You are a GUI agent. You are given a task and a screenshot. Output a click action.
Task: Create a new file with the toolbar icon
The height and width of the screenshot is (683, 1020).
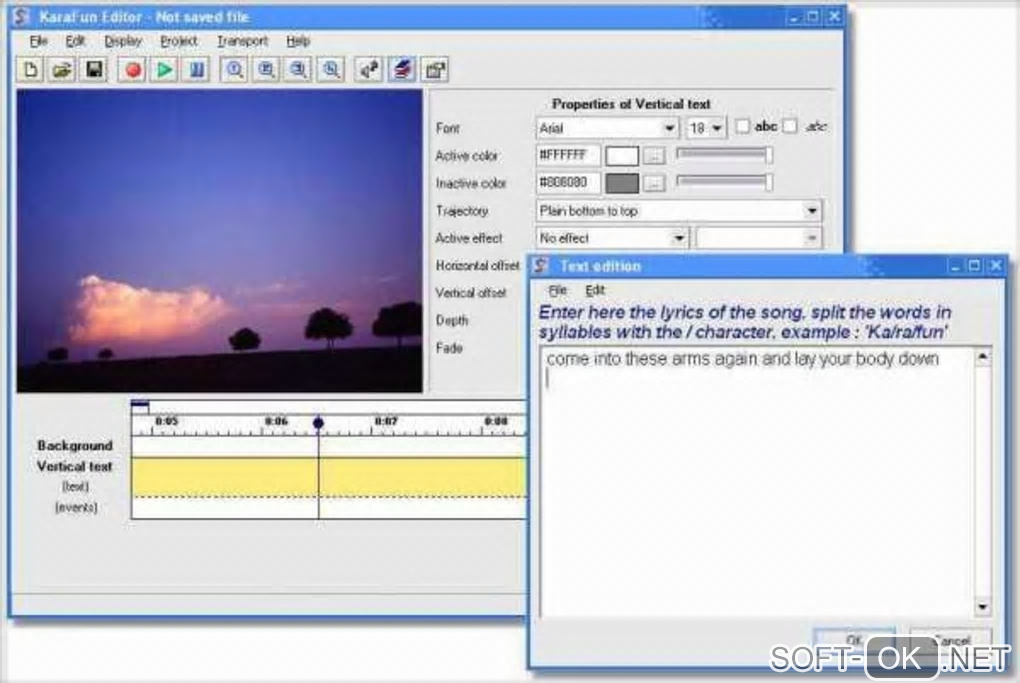[x=30, y=70]
